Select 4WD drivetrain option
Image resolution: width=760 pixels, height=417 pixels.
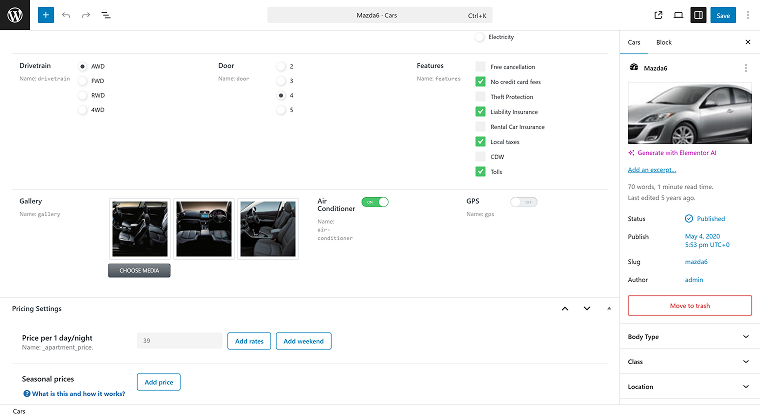tap(82, 110)
